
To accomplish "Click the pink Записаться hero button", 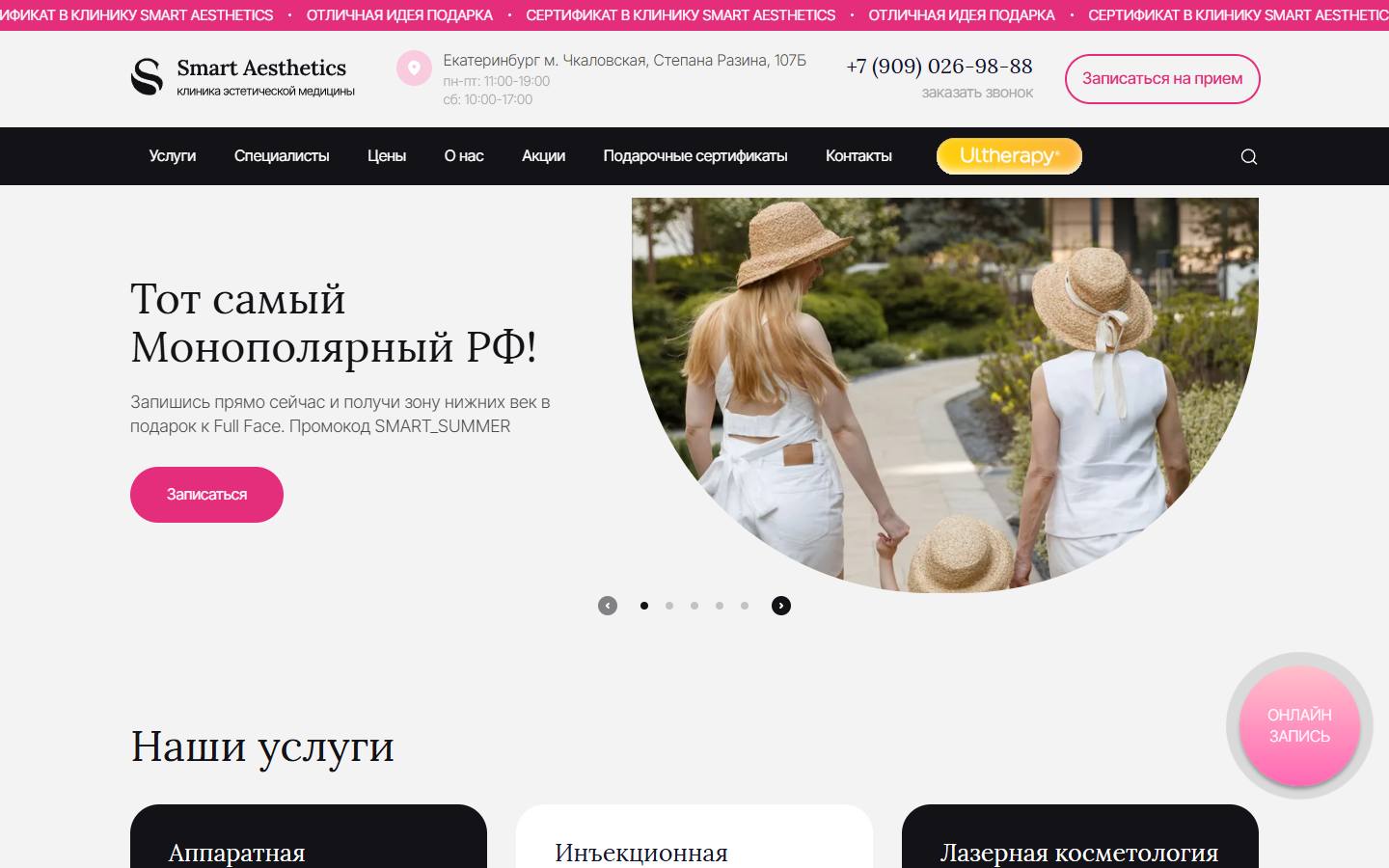I will click(x=206, y=495).
